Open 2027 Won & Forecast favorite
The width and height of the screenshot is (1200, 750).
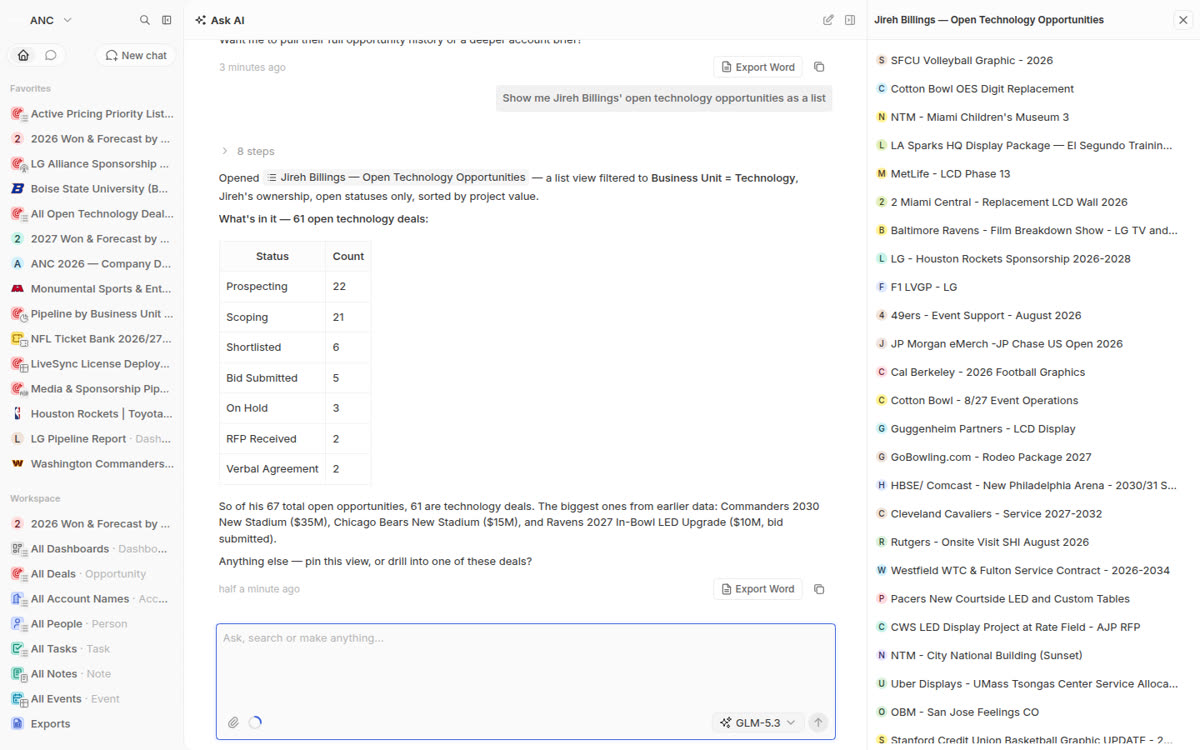tap(92, 239)
